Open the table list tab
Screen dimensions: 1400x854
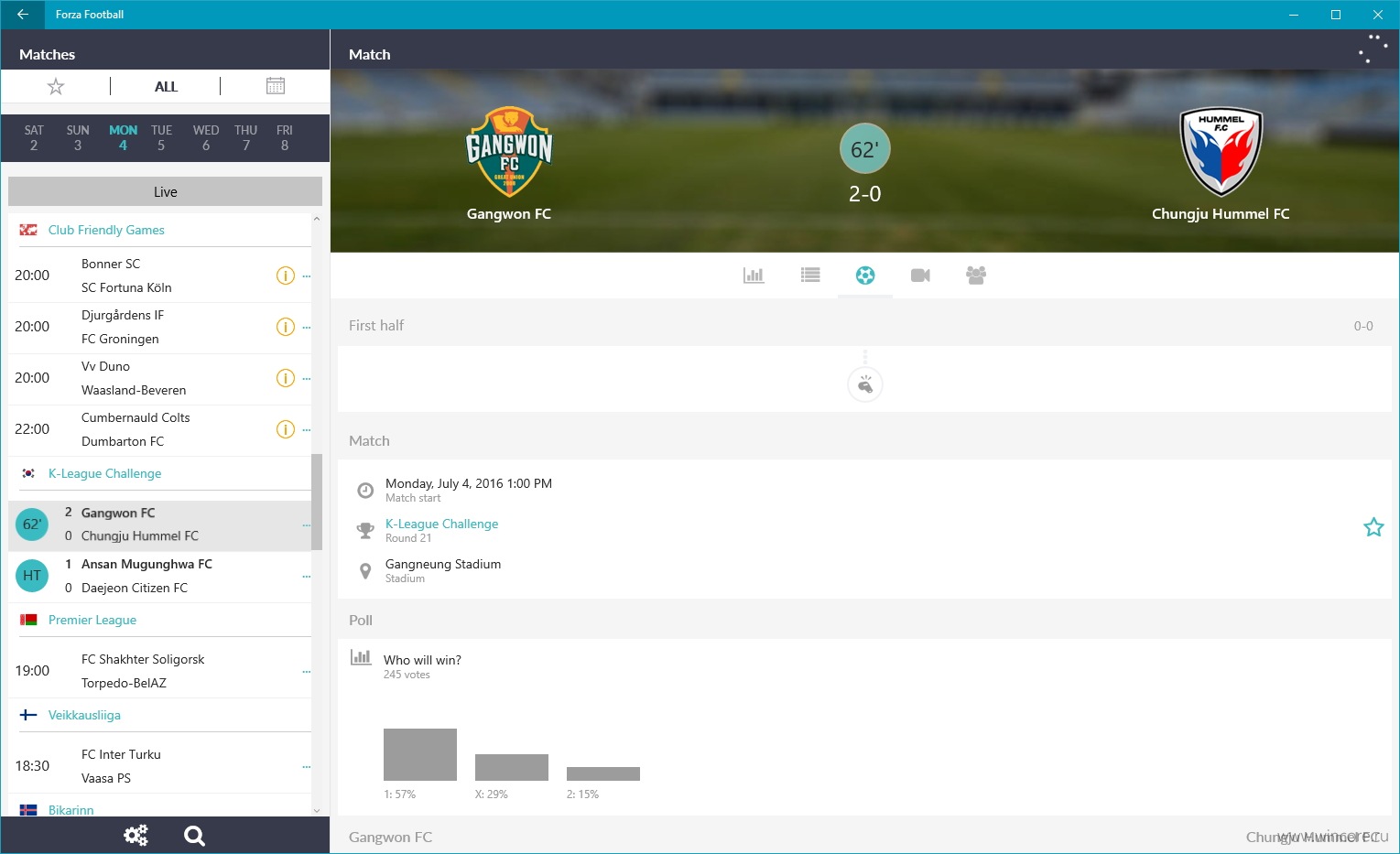click(810, 275)
